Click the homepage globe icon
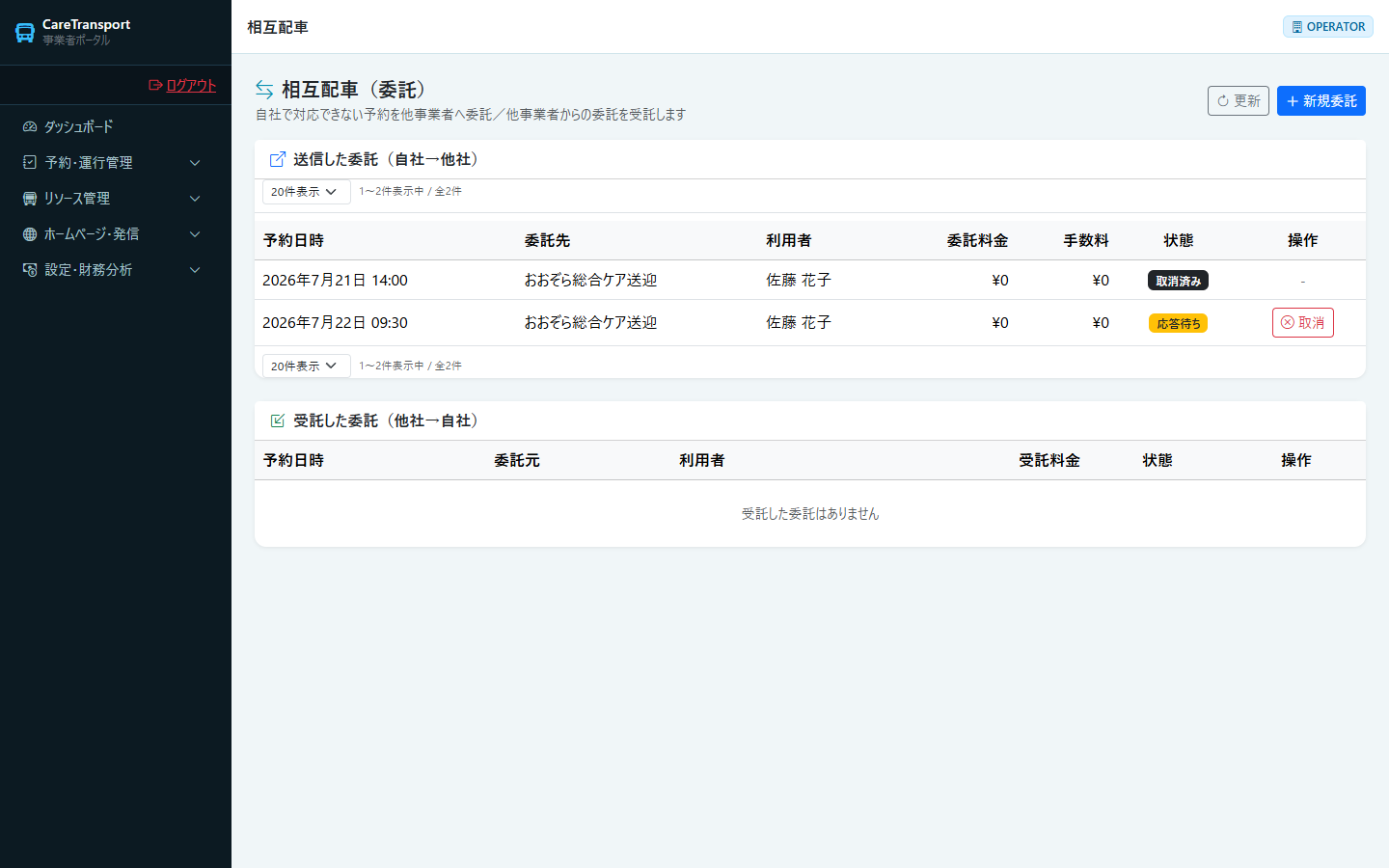The image size is (1389, 868). coord(30,233)
